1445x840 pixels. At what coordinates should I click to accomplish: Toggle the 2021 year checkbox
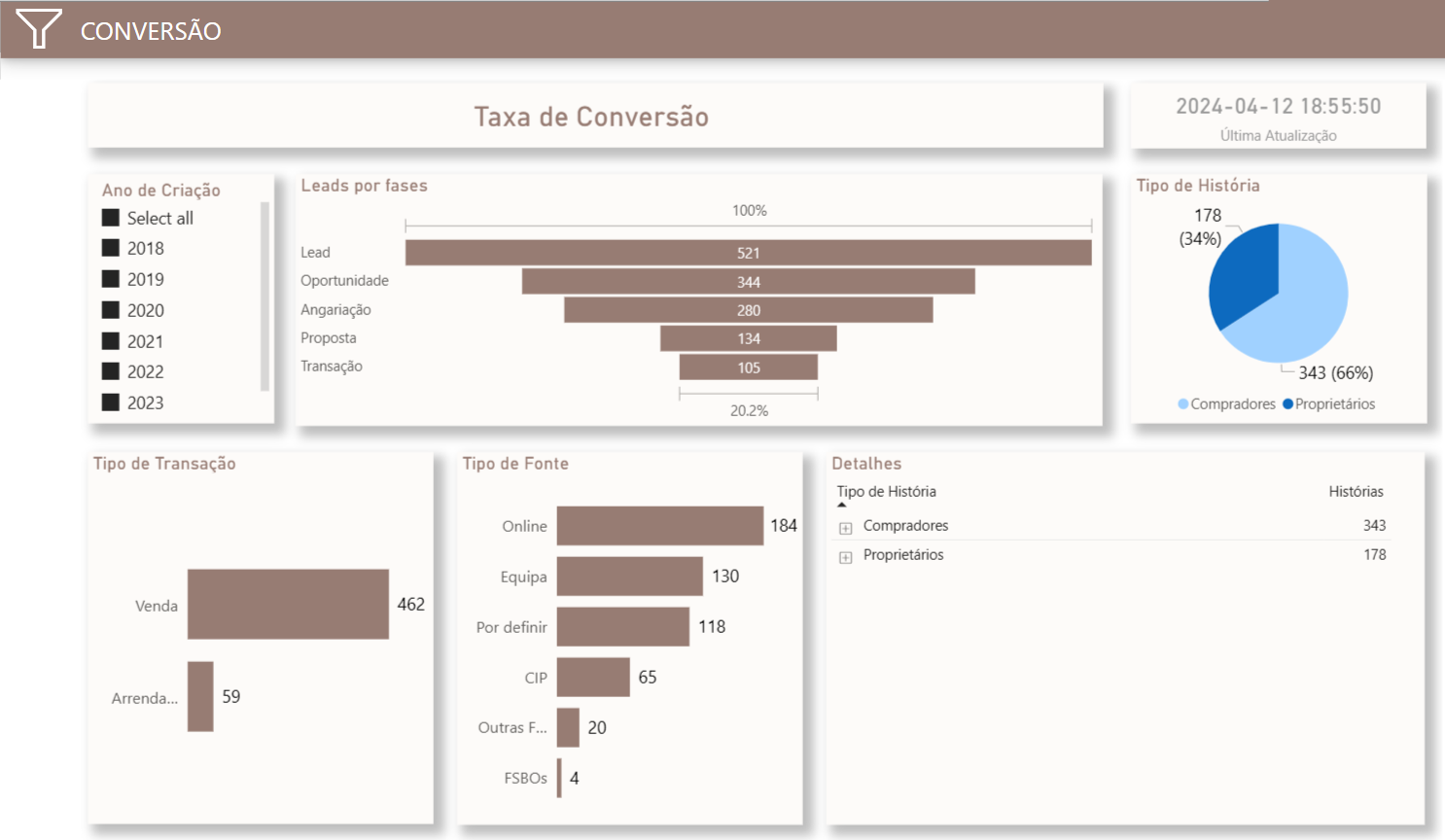(x=111, y=341)
